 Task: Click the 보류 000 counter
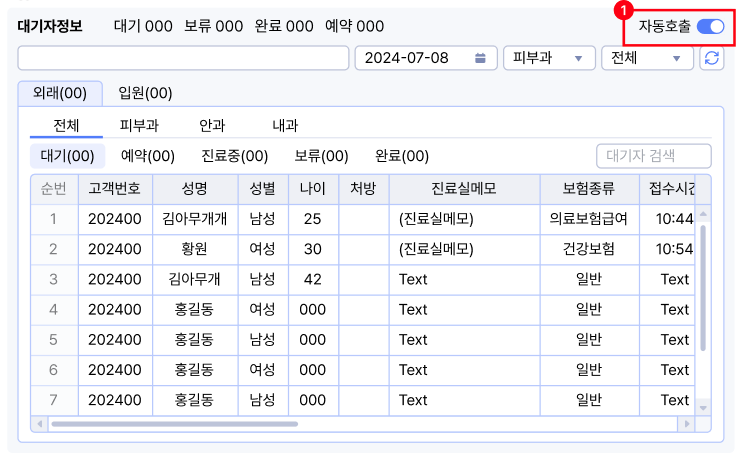tap(213, 26)
